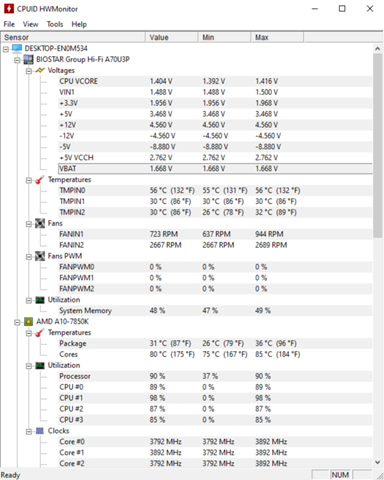The height and width of the screenshot is (480, 384).
Task: Open the View menu
Action: [30, 24]
